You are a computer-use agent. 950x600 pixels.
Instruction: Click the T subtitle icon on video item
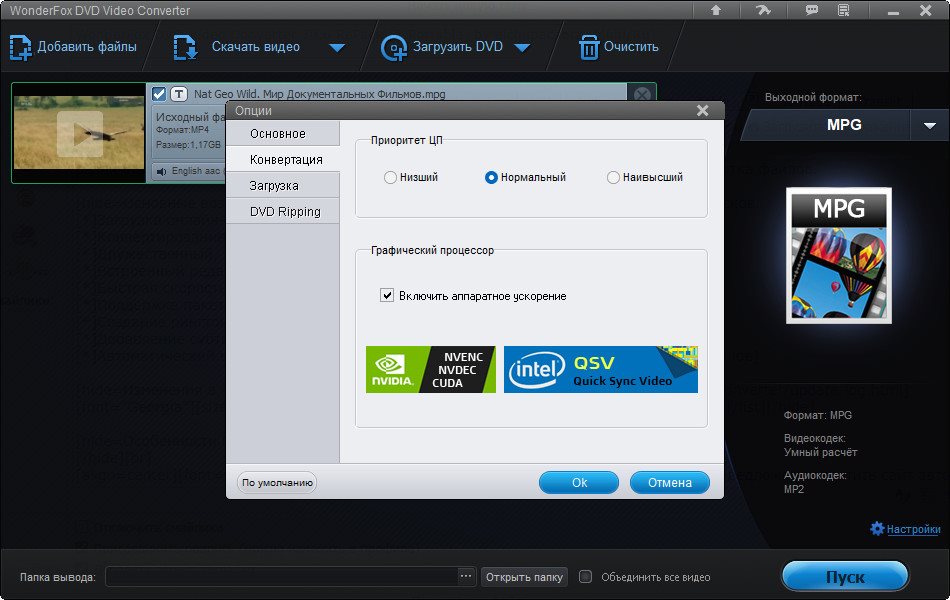click(x=178, y=94)
